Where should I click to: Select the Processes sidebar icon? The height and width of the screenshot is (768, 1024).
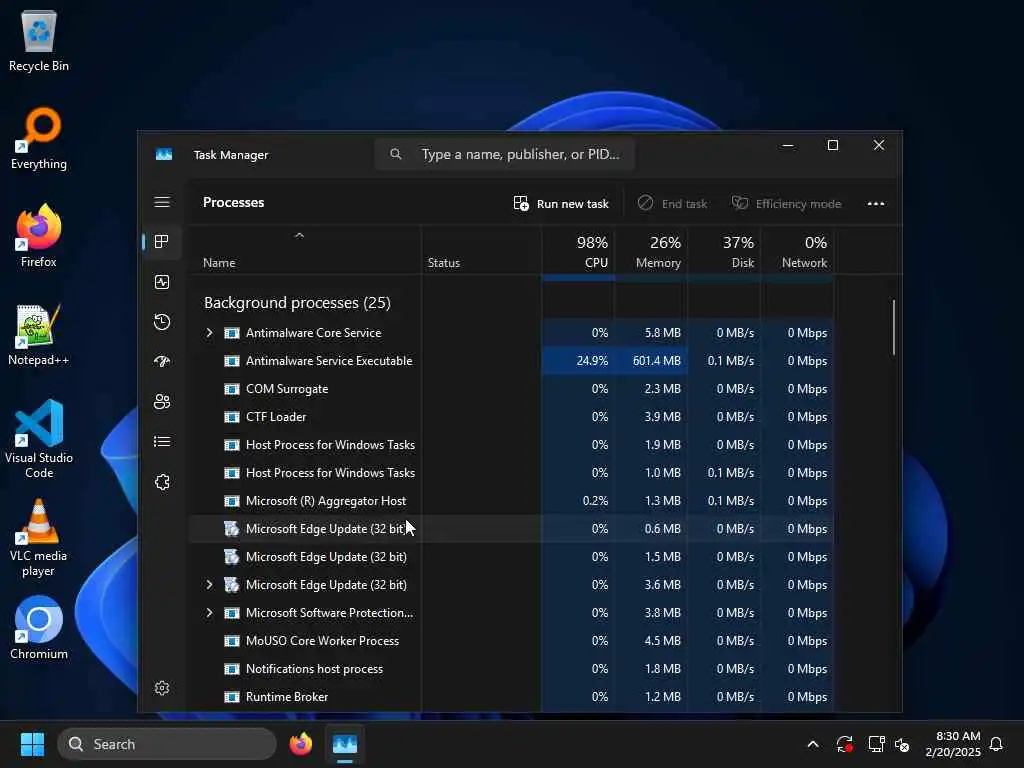[x=162, y=242]
